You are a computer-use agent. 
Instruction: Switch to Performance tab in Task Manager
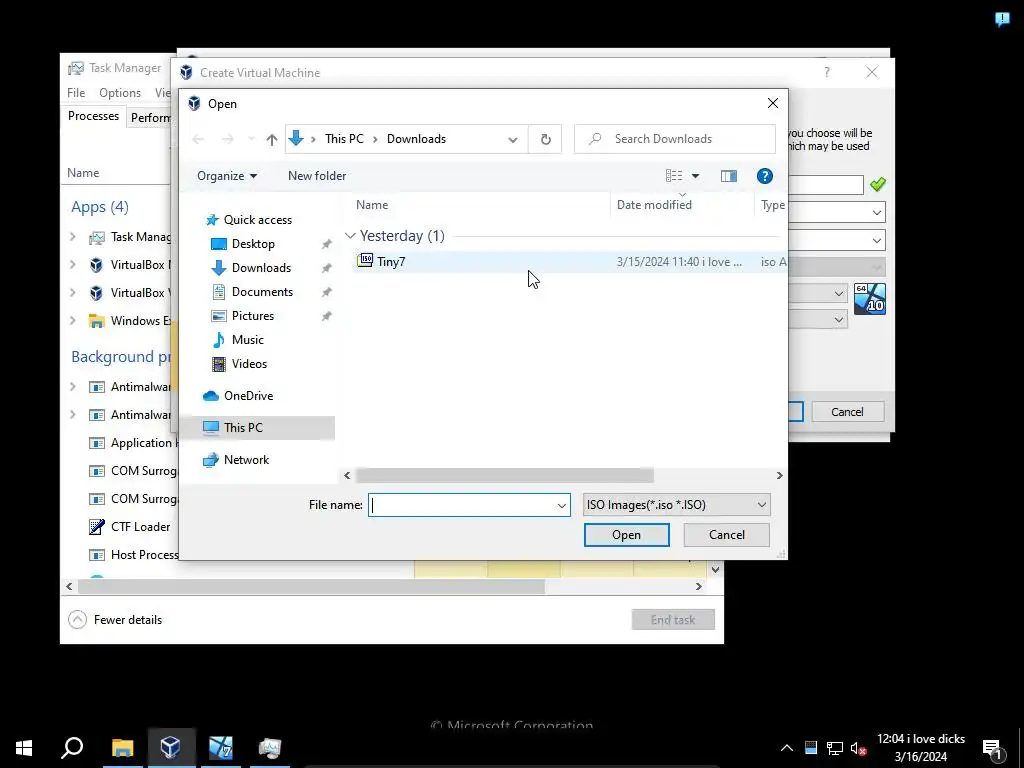[150, 118]
